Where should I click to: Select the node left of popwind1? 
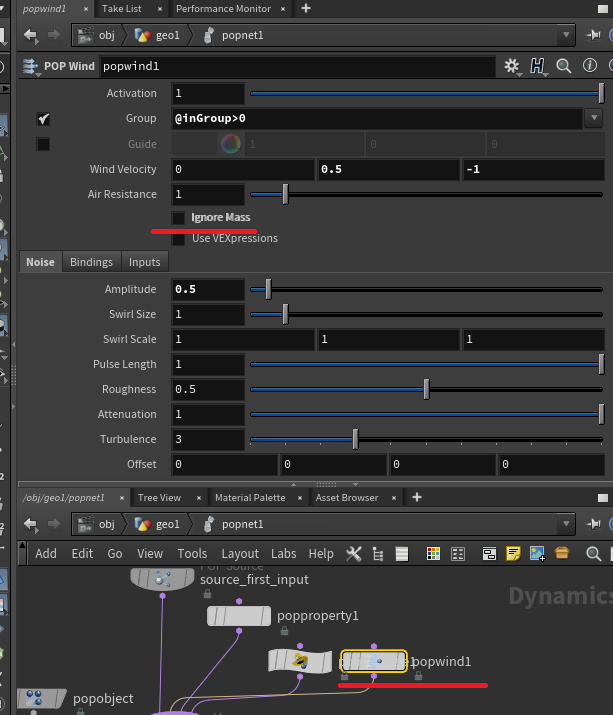(x=300, y=661)
